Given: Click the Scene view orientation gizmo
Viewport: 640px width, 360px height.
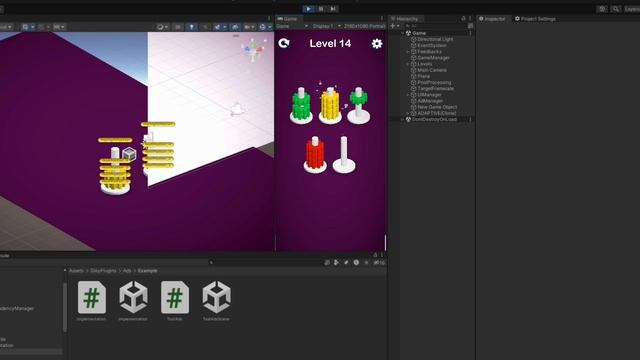Looking at the screenshot, I should click(x=253, y=49).
